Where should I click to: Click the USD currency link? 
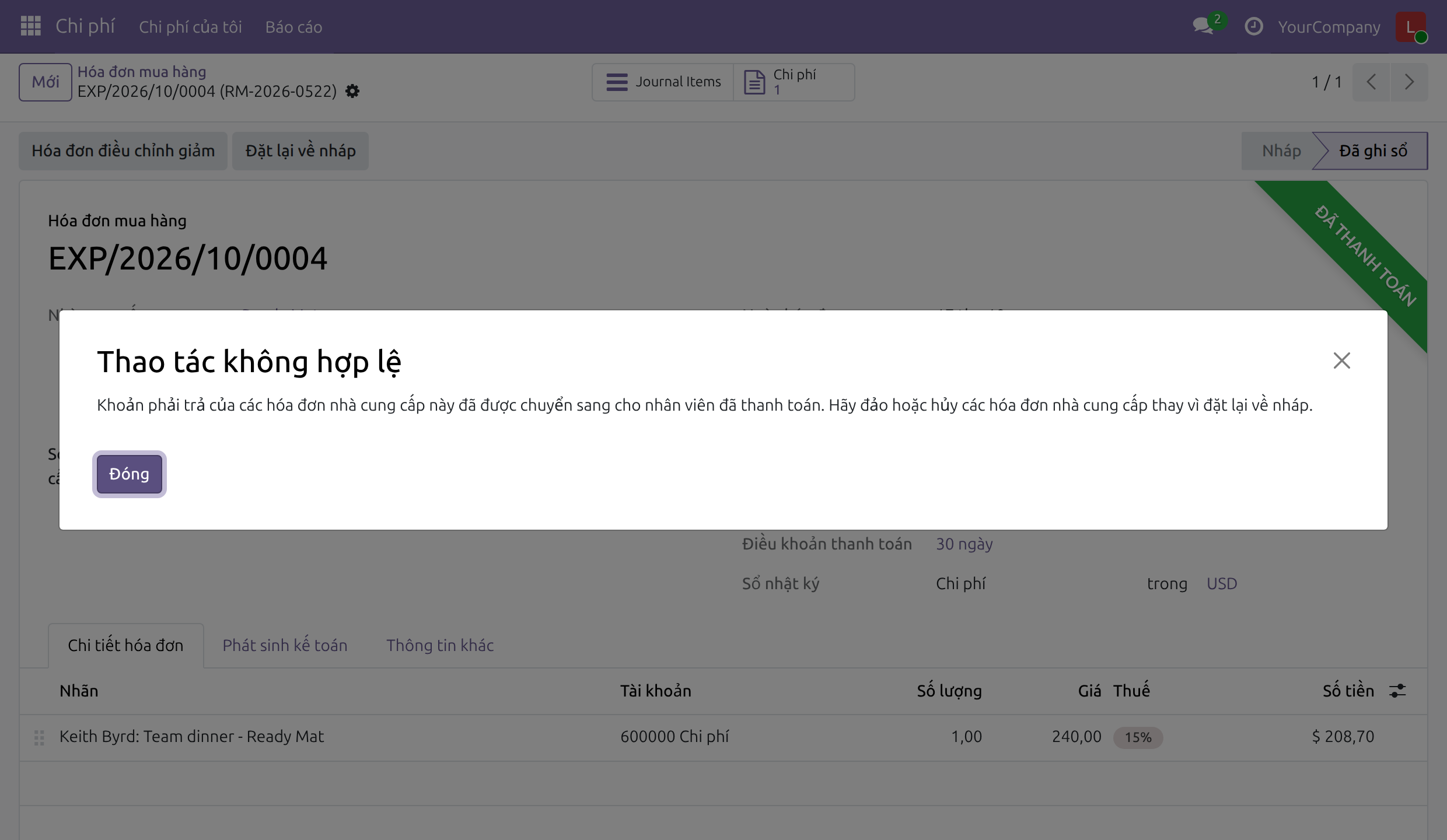[1222, 583]
